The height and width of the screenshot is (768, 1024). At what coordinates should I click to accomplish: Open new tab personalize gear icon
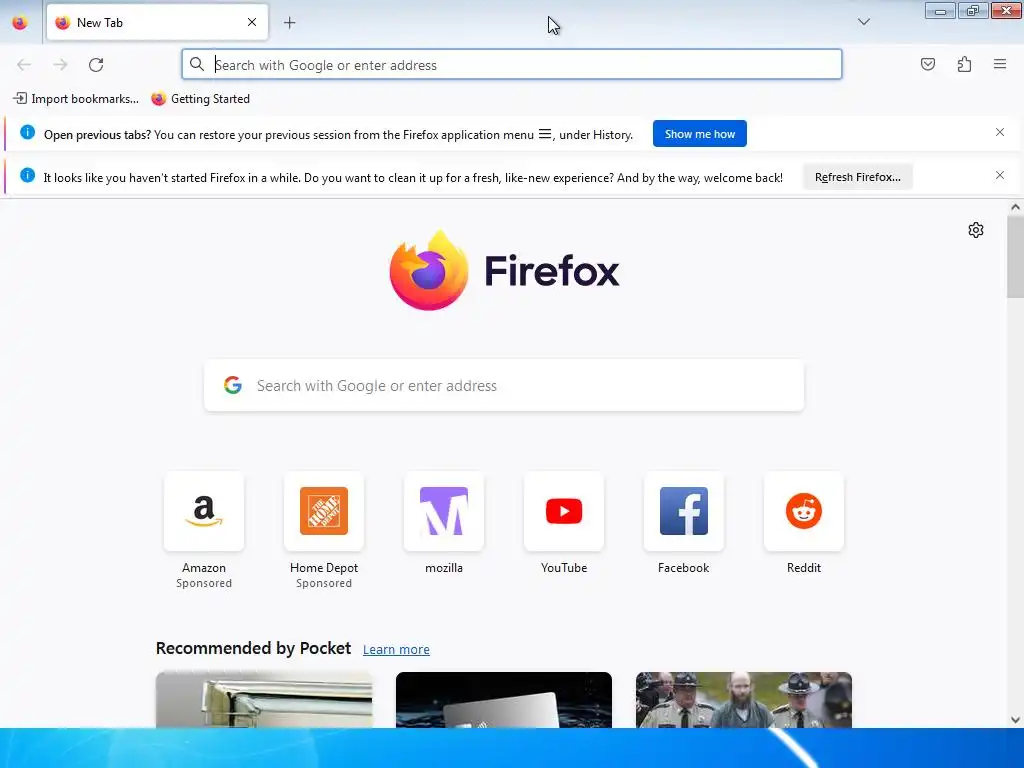tap(976, 230)
